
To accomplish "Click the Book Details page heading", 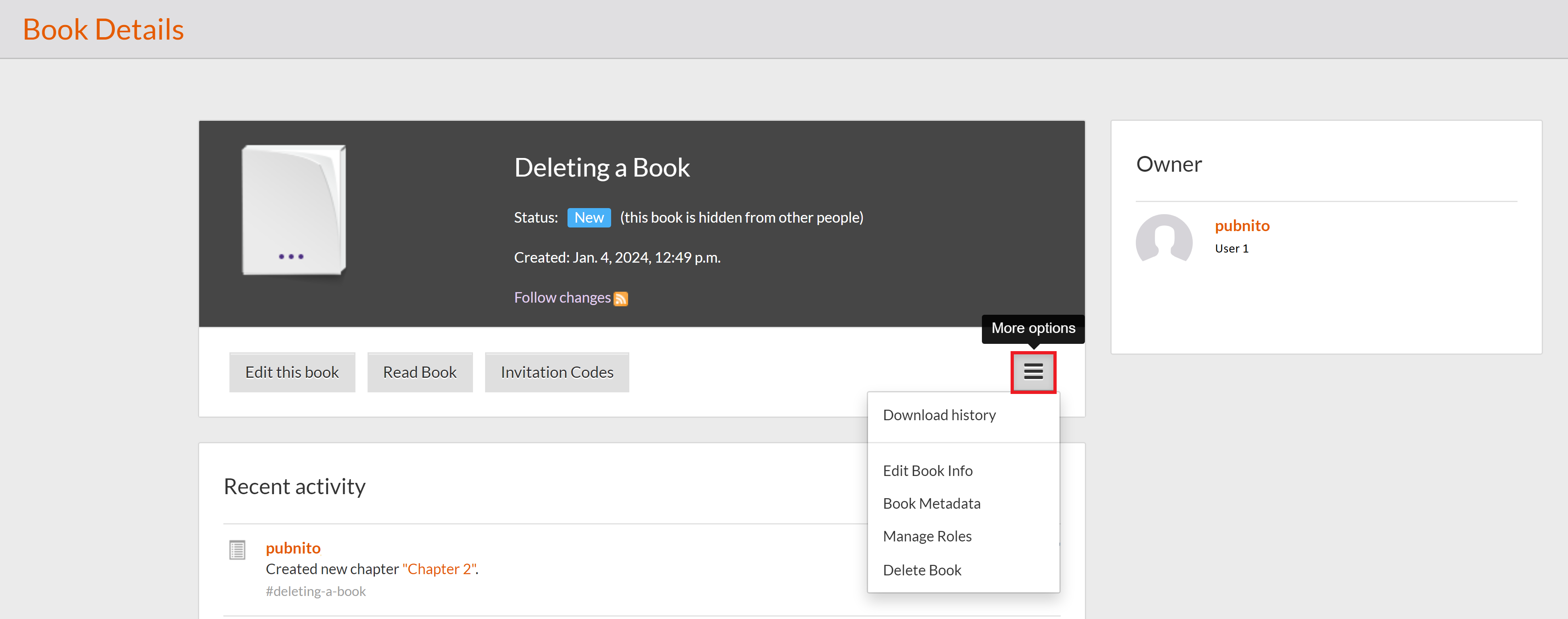I will [103, 29].
